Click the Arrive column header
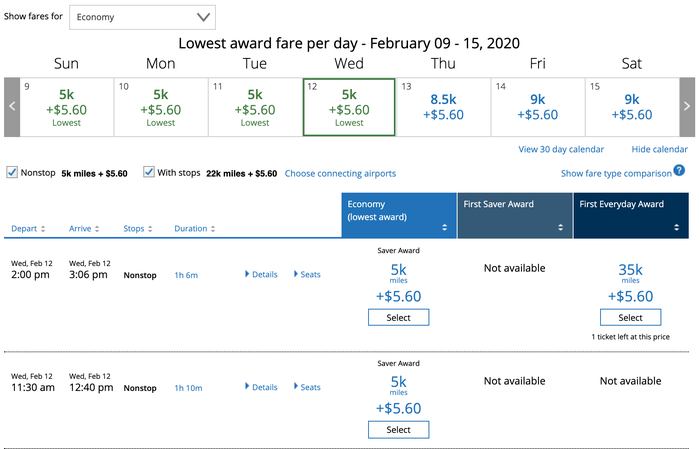 point(80,229)
